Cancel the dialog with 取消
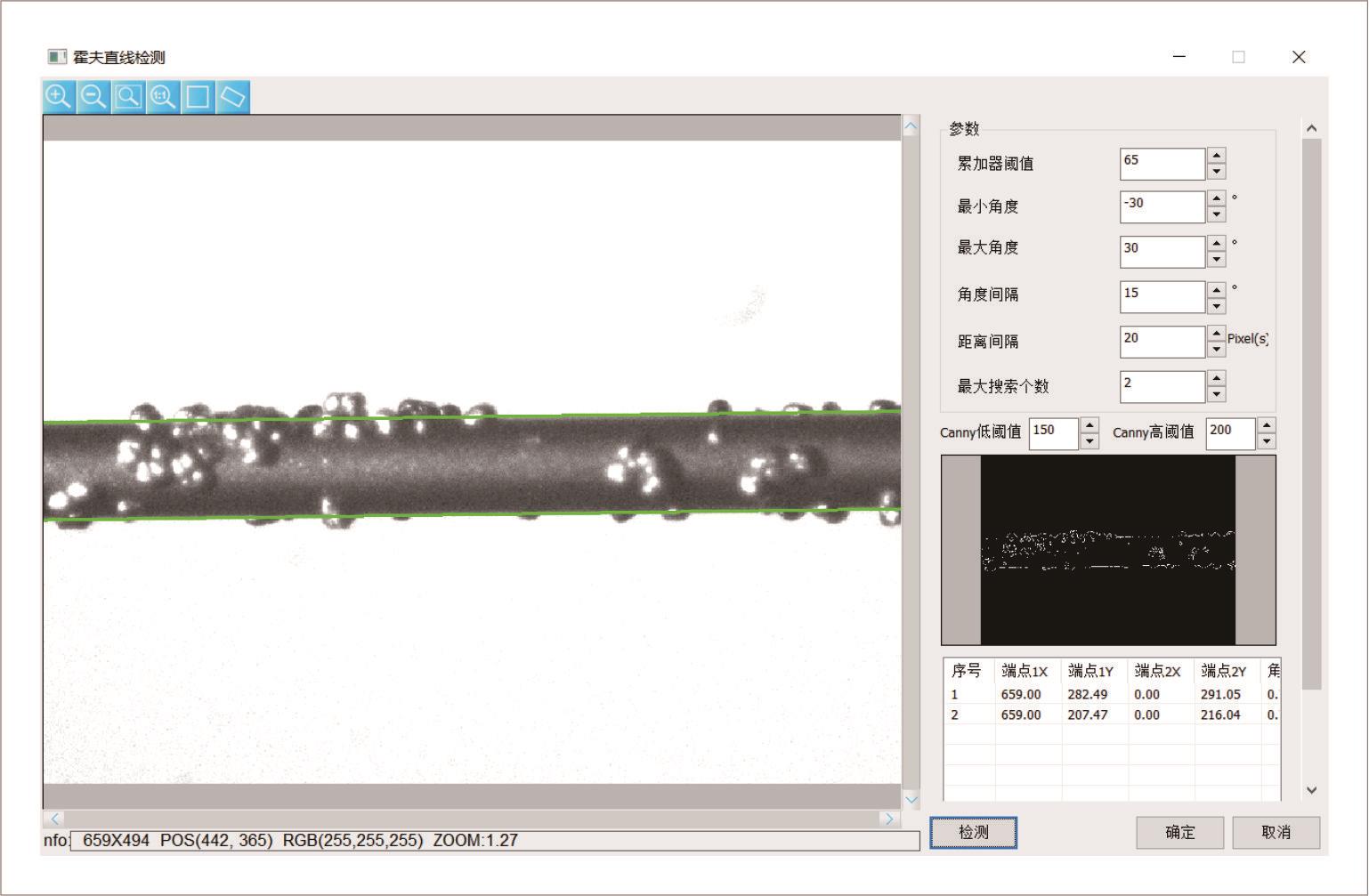Image resolution: width=1369 pixels, height=896 pixels. [x=1276, y=832]
